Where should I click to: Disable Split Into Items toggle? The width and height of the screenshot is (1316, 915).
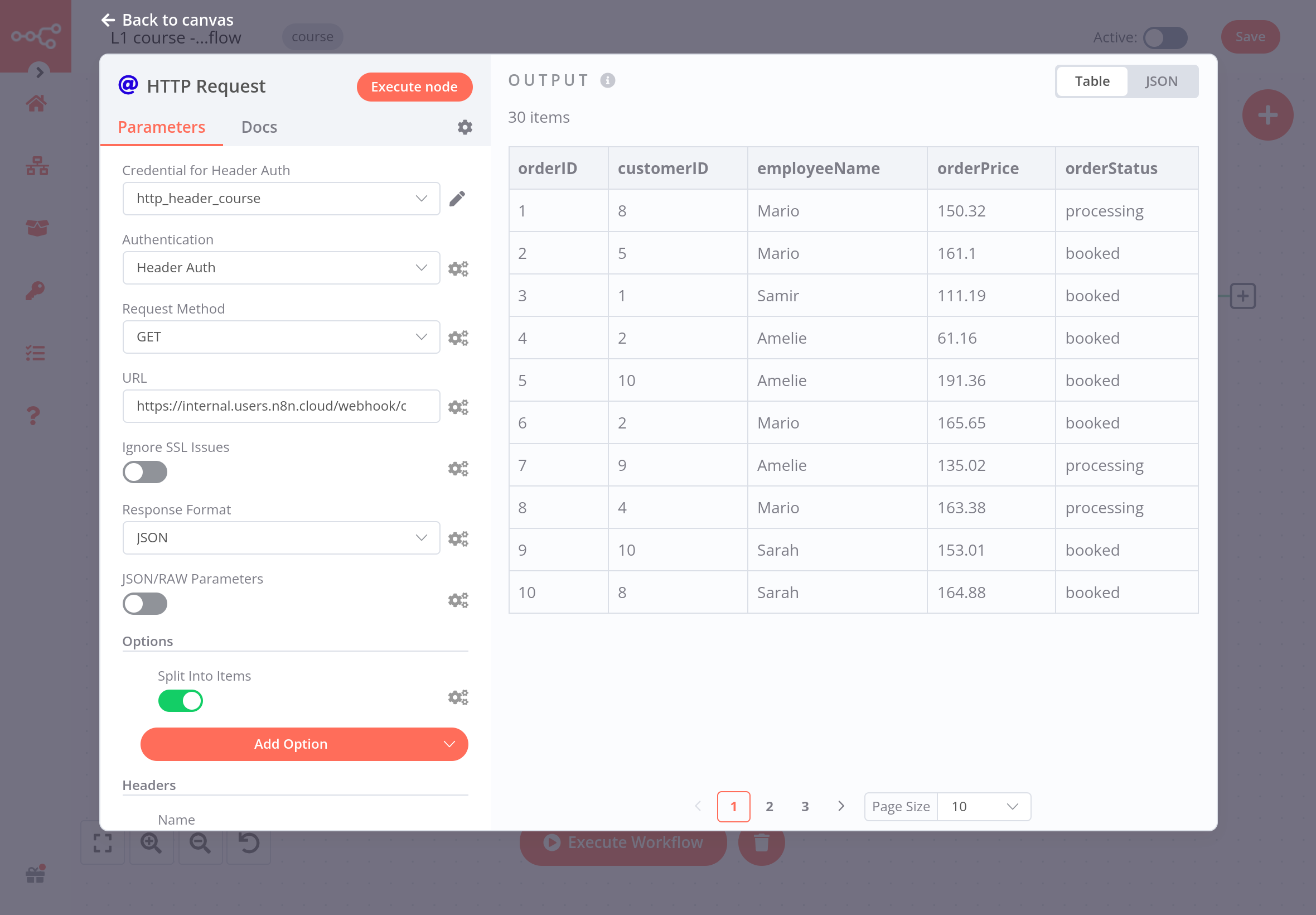pyautogui.click(x=181, y=701)
